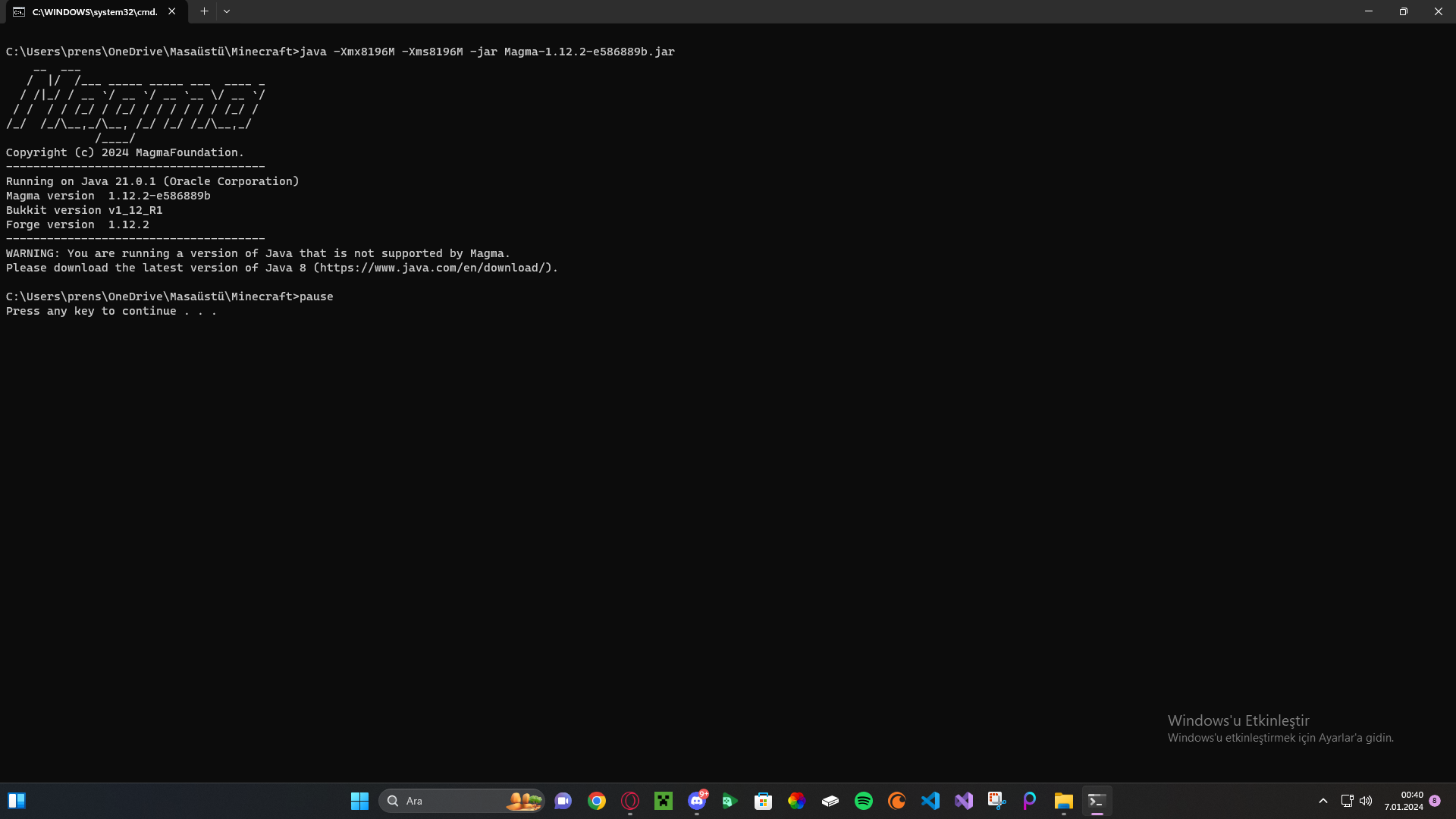Viewport: 1456px width, 819px height.
Task: Expand the terminal profile dropdown arrow
Action: click(227, 11)
